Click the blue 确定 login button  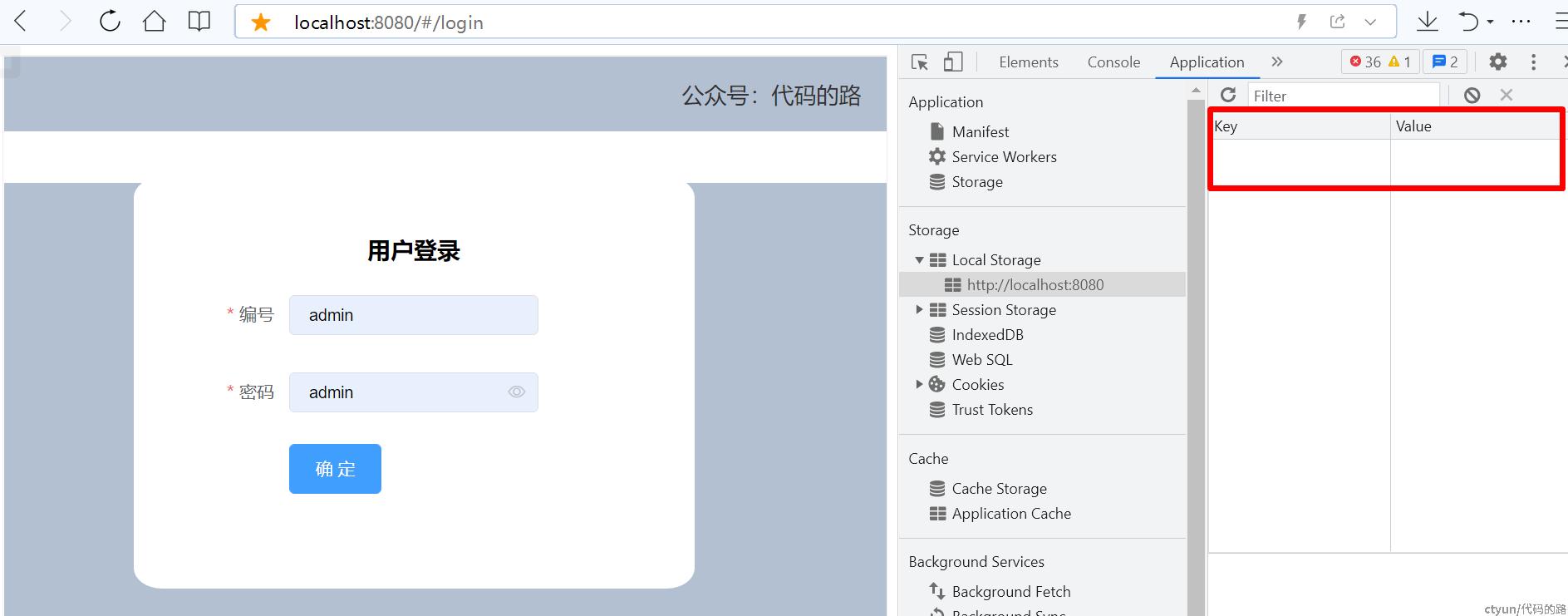tap(335, 469)
